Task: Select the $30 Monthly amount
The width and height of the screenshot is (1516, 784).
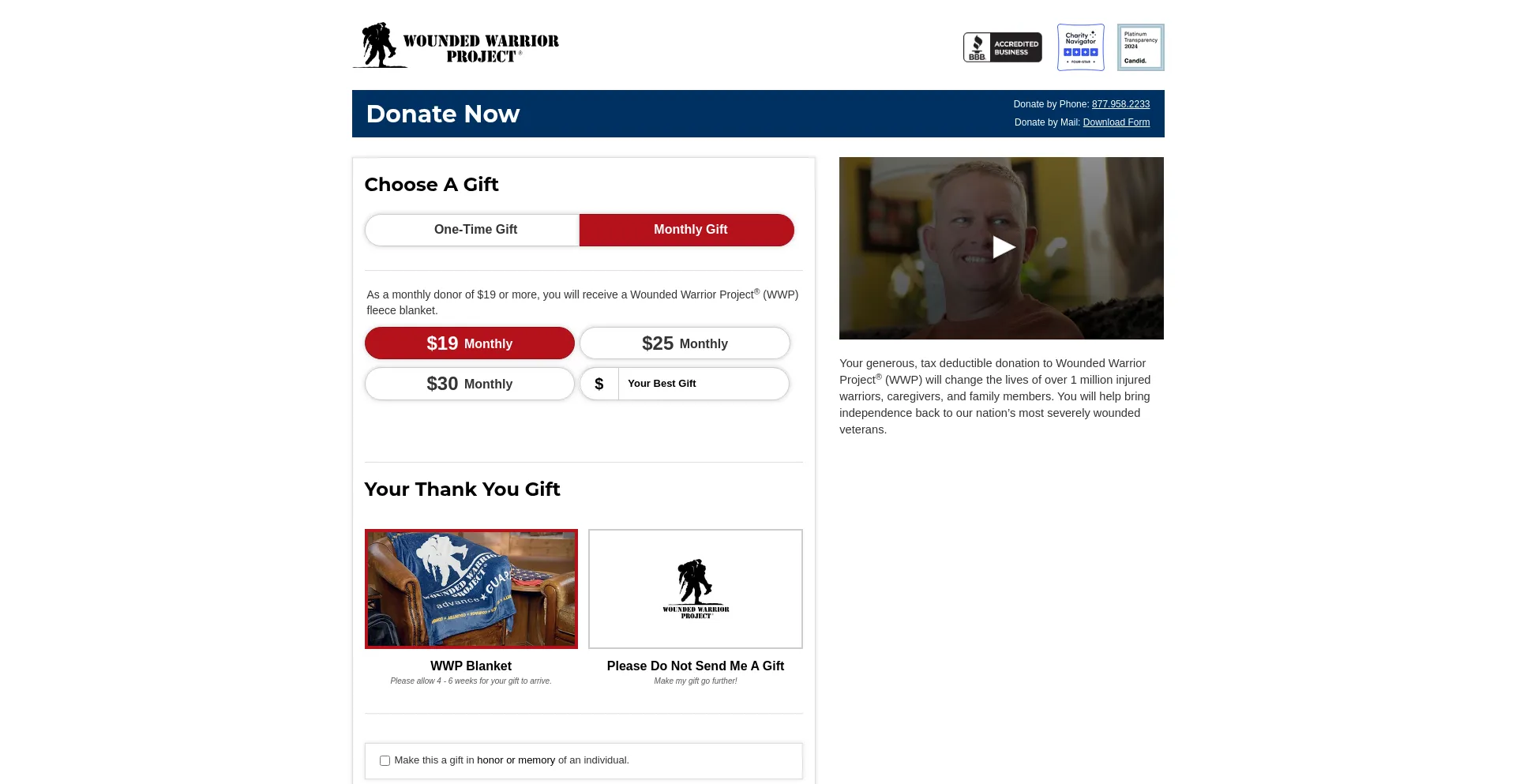Action: 470,384
